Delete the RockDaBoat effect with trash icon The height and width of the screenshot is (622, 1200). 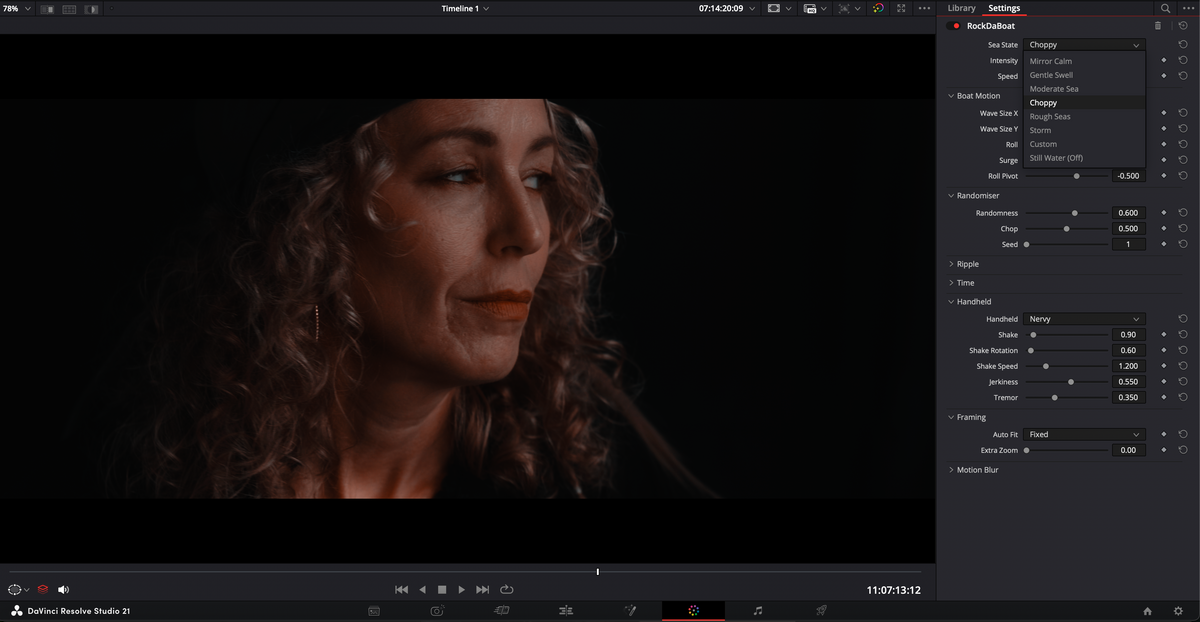coord(1158,26)
